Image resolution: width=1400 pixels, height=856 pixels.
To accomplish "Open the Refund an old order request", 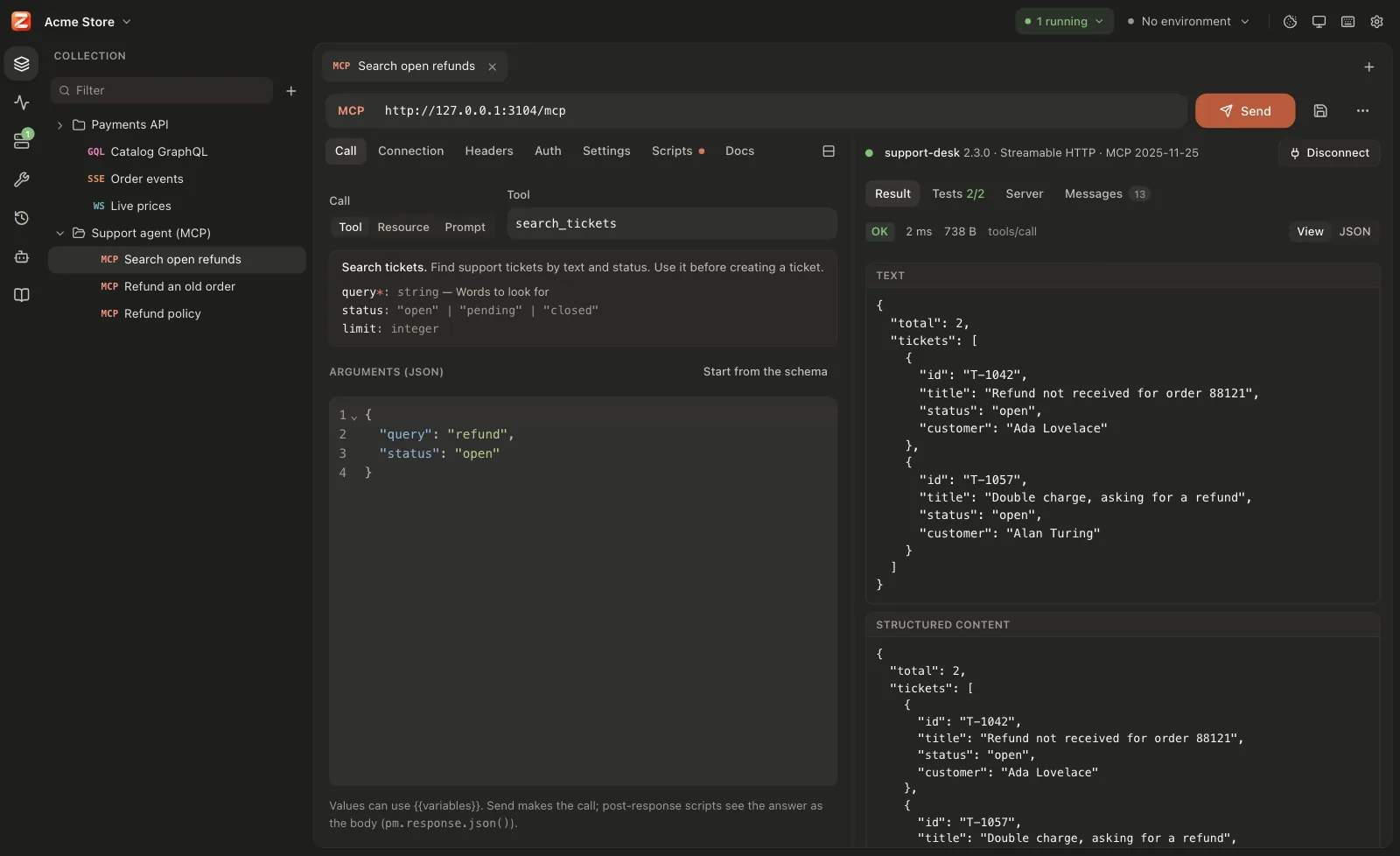I will pyautogui.click(x=178, y=287).
